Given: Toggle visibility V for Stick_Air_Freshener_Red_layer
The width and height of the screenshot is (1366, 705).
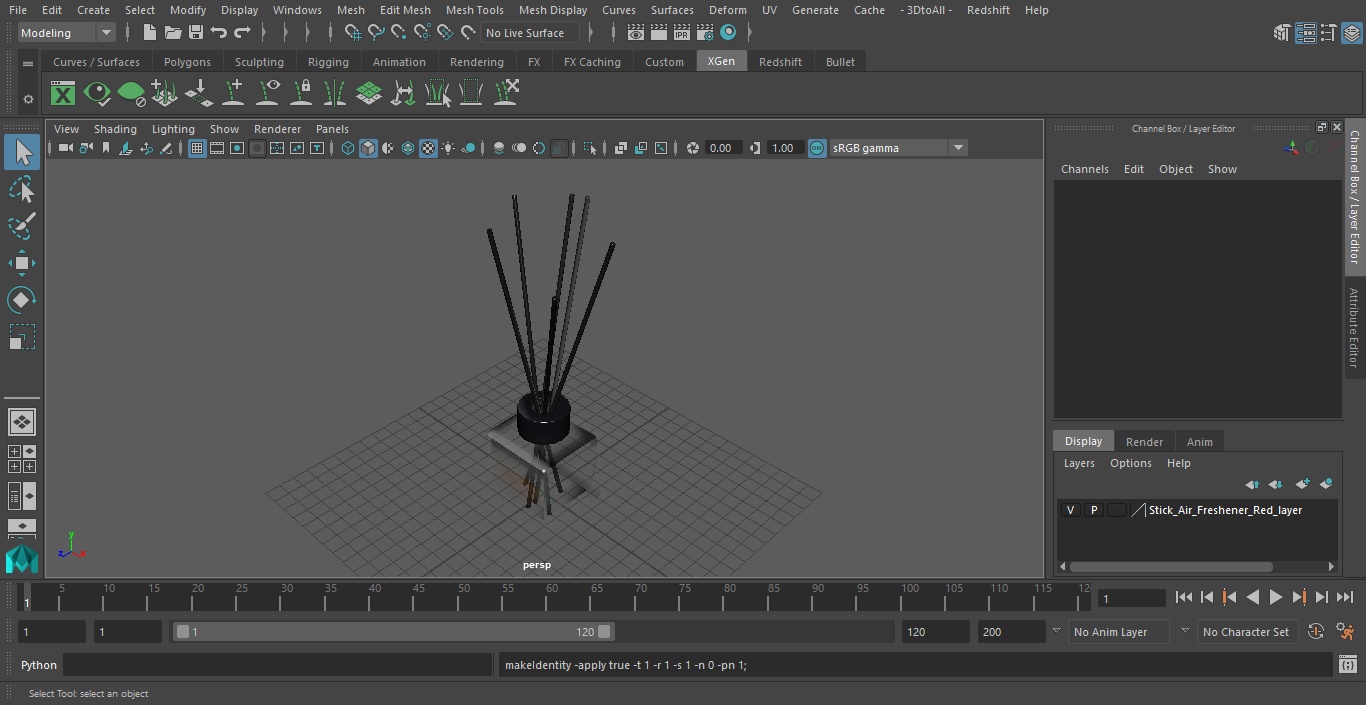Looking at the screenshot, I should pyautogui.click(x=1070, y=510).
